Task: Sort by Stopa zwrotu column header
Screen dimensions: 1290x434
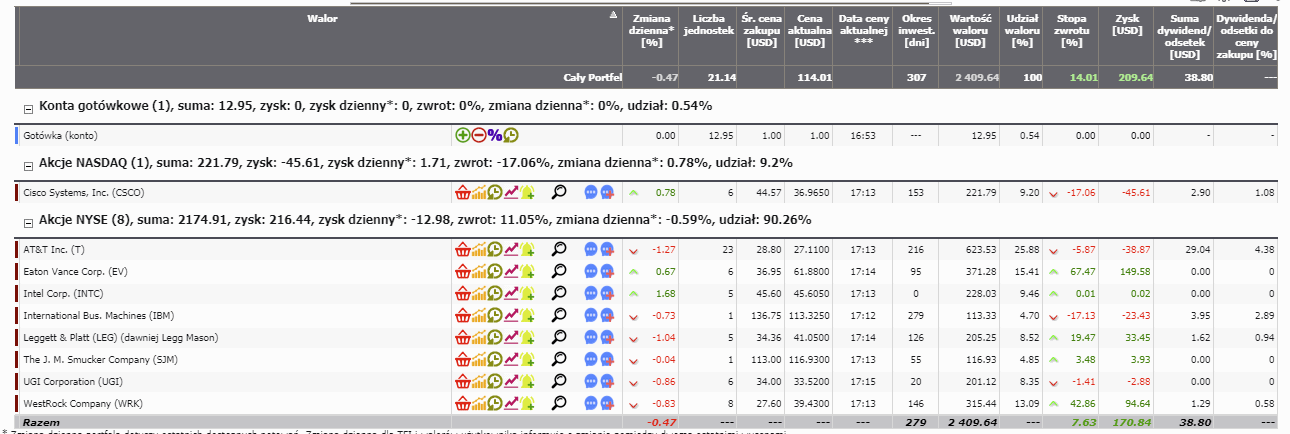Action: [1072, 31]
